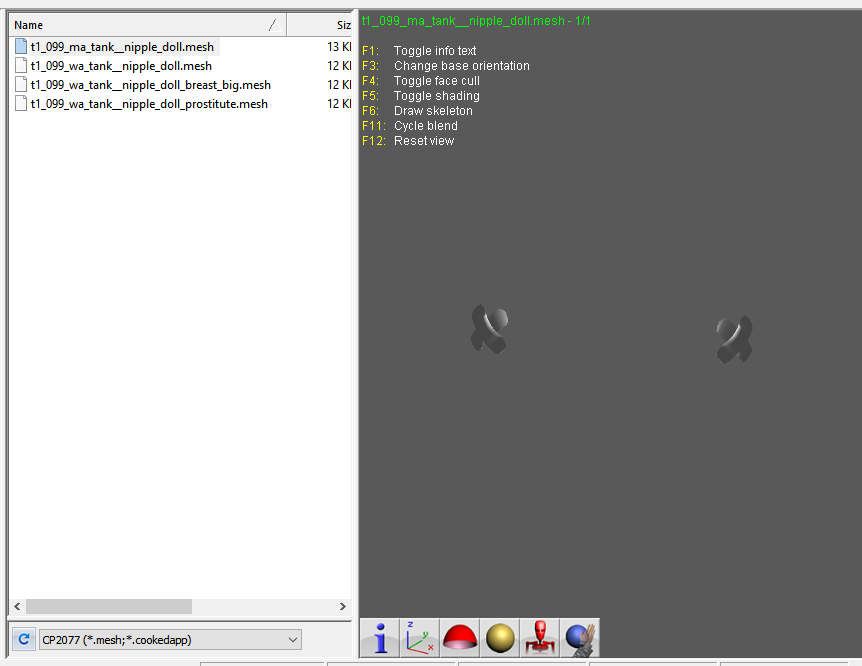Click the blue ball with hand icon
Viewport: 862px width, 666px height.
(x=579, y=638)
